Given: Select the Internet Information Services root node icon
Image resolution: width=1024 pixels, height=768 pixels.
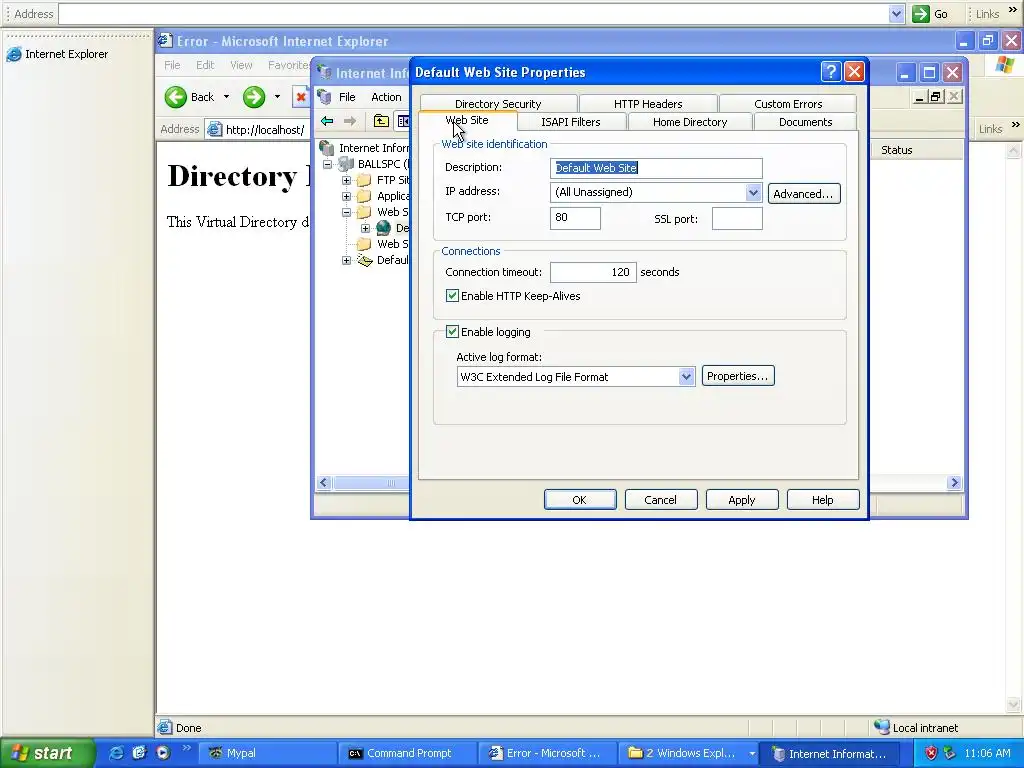Looking at the screenshot, I should [x=327, y=148].
